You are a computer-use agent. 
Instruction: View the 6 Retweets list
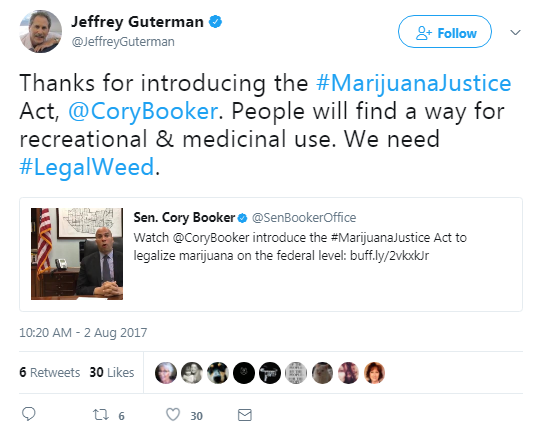[49, 372]
